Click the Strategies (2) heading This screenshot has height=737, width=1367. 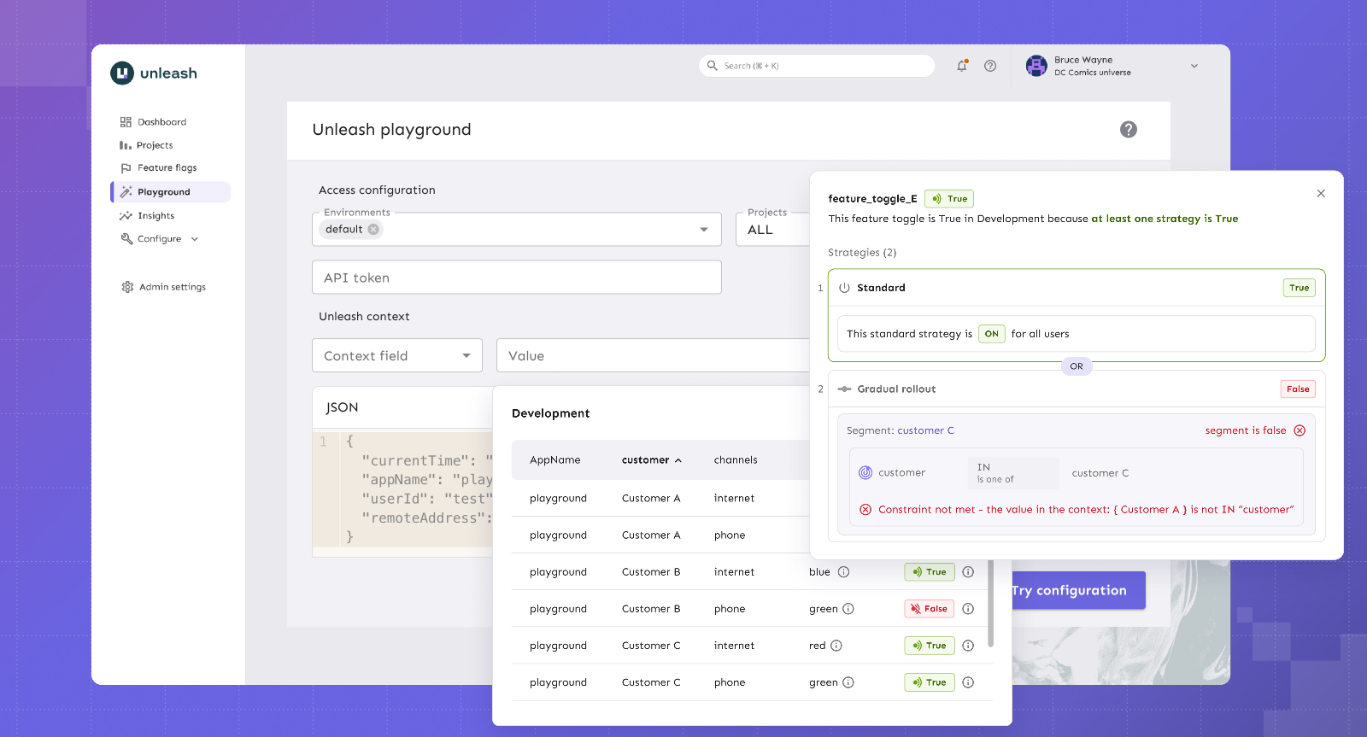[862, 253]
